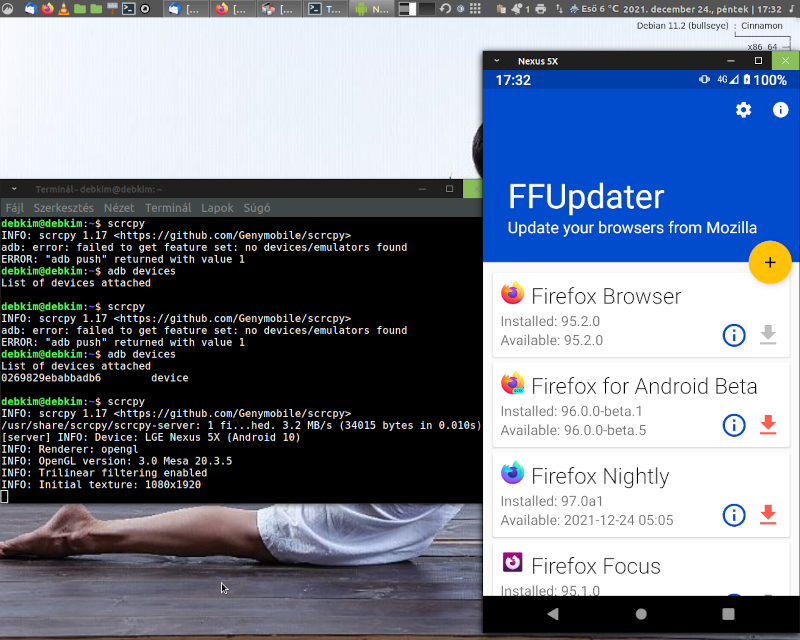800x640 pixels.
Task: Tap the Android recent apps square button
Action: (729, 614)
